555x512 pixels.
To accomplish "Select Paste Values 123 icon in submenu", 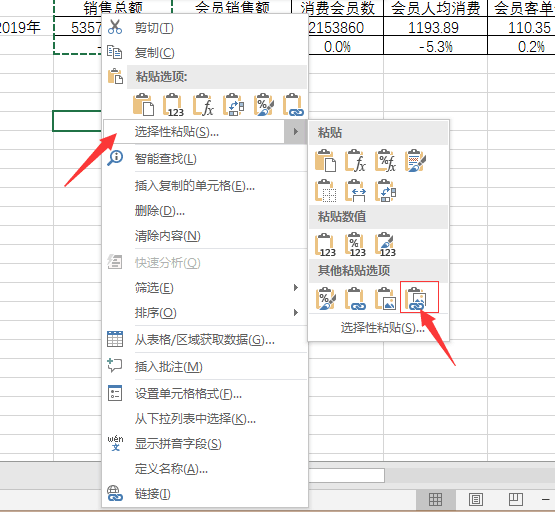I will pyautogui.click(x=325, y=245).
